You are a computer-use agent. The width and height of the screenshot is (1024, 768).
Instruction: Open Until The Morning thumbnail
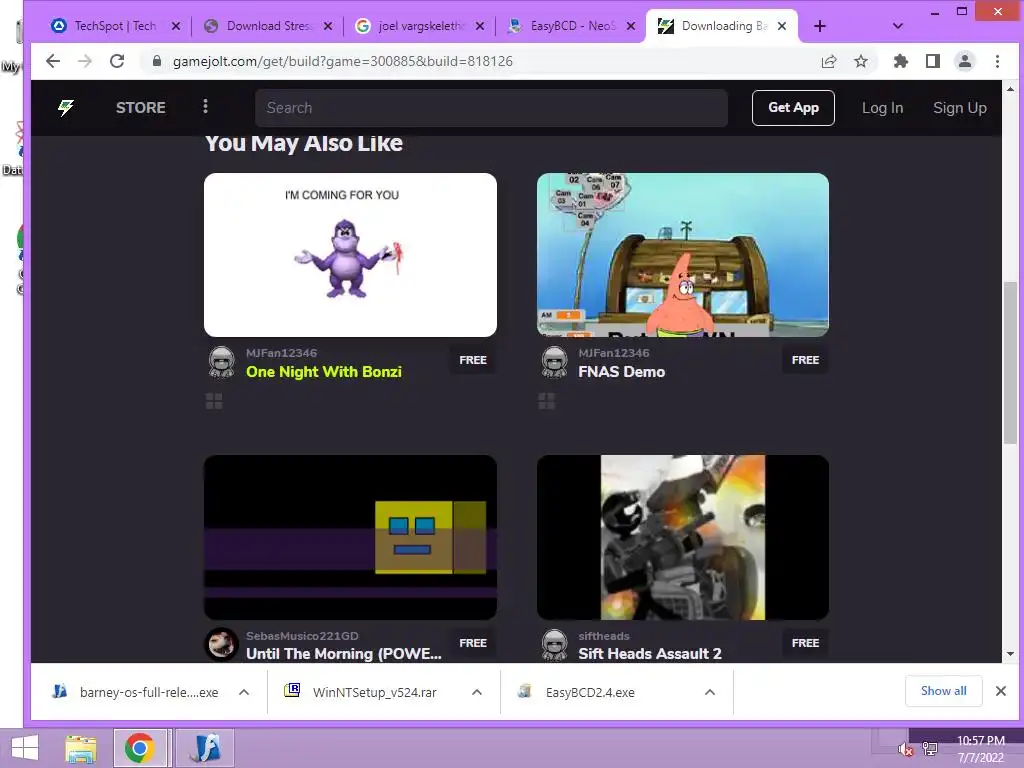tap(350, 537)
